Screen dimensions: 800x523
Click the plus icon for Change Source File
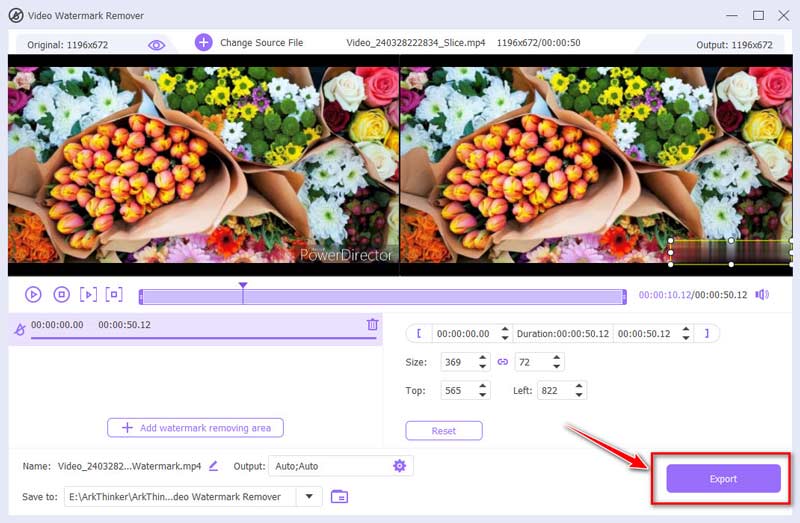point(204,42)
